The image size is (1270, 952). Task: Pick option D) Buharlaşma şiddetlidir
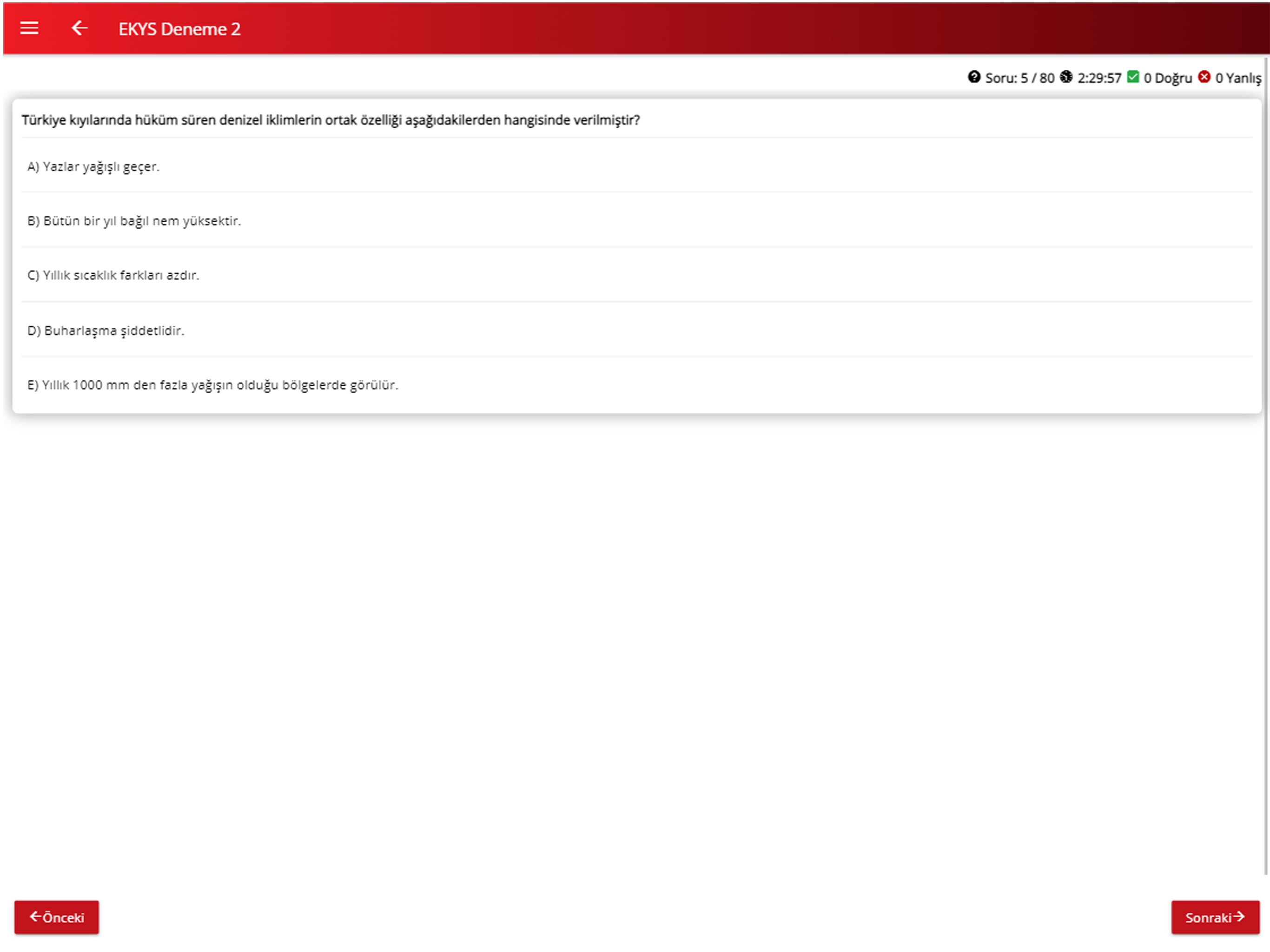point(636,331)
